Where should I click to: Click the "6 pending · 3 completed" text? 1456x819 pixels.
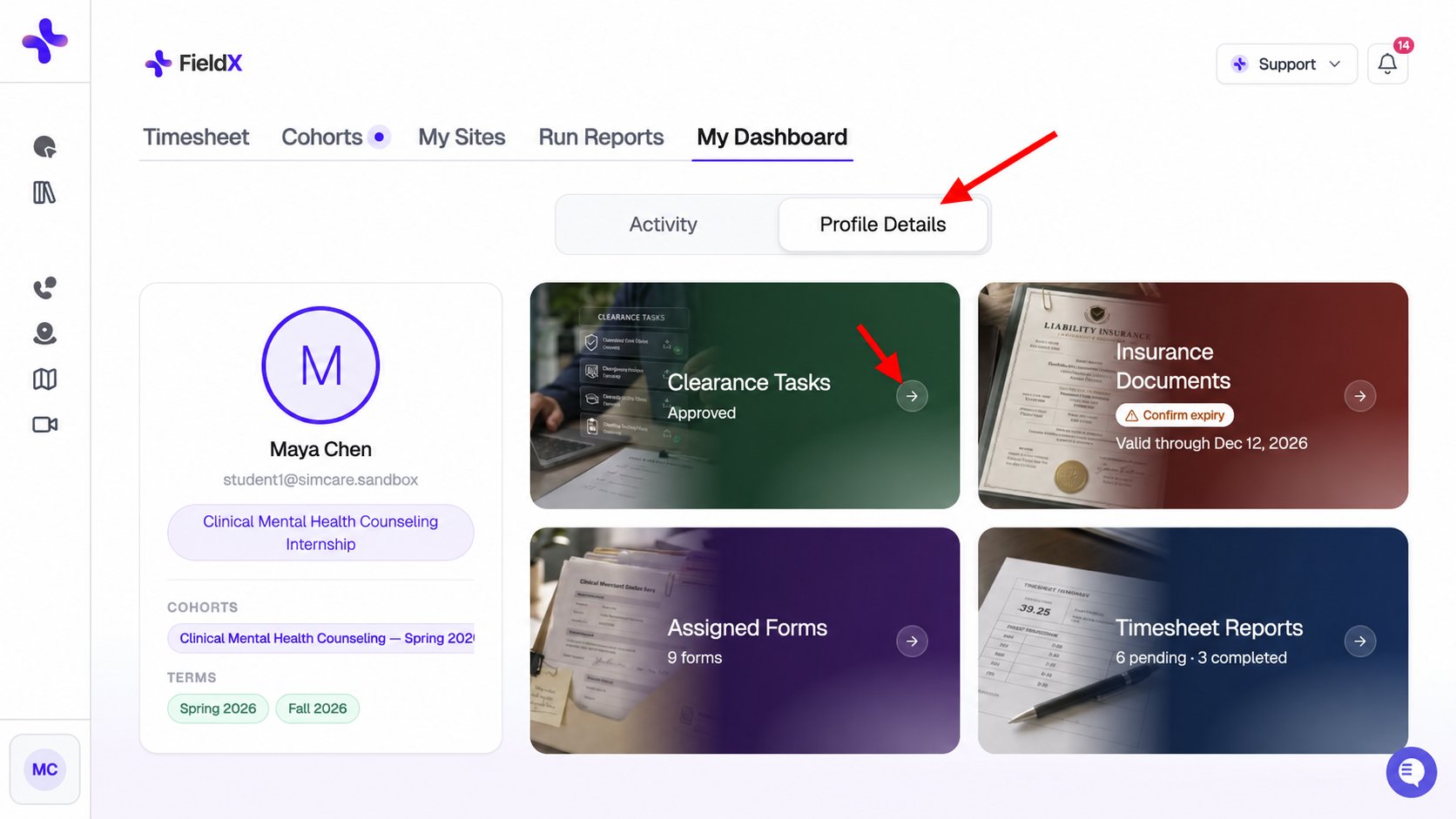(x=1201, y=658)
